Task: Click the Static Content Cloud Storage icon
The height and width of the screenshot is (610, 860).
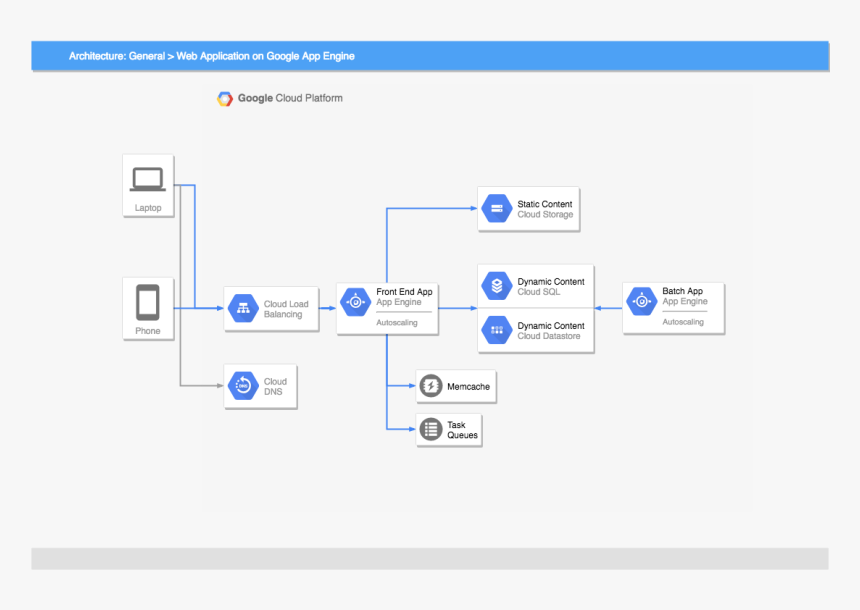Action: pos(496,208)
